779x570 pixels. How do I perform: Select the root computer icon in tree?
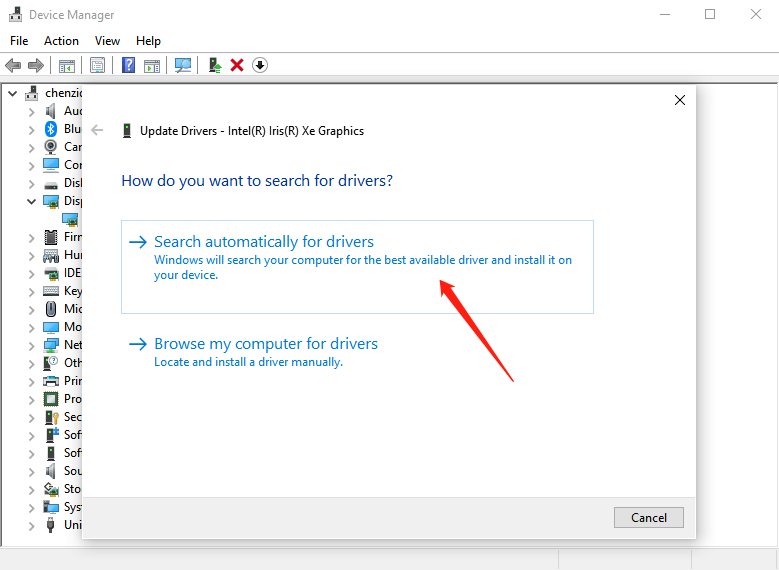32,92
